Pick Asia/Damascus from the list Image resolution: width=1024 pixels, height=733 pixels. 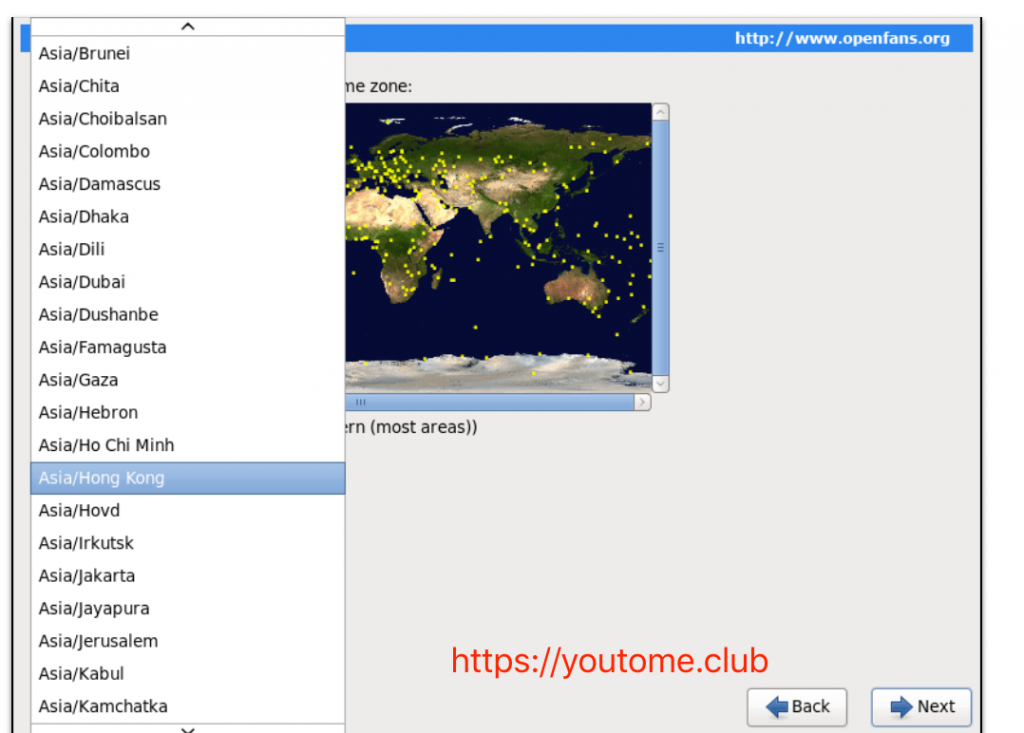click(187, 184)
